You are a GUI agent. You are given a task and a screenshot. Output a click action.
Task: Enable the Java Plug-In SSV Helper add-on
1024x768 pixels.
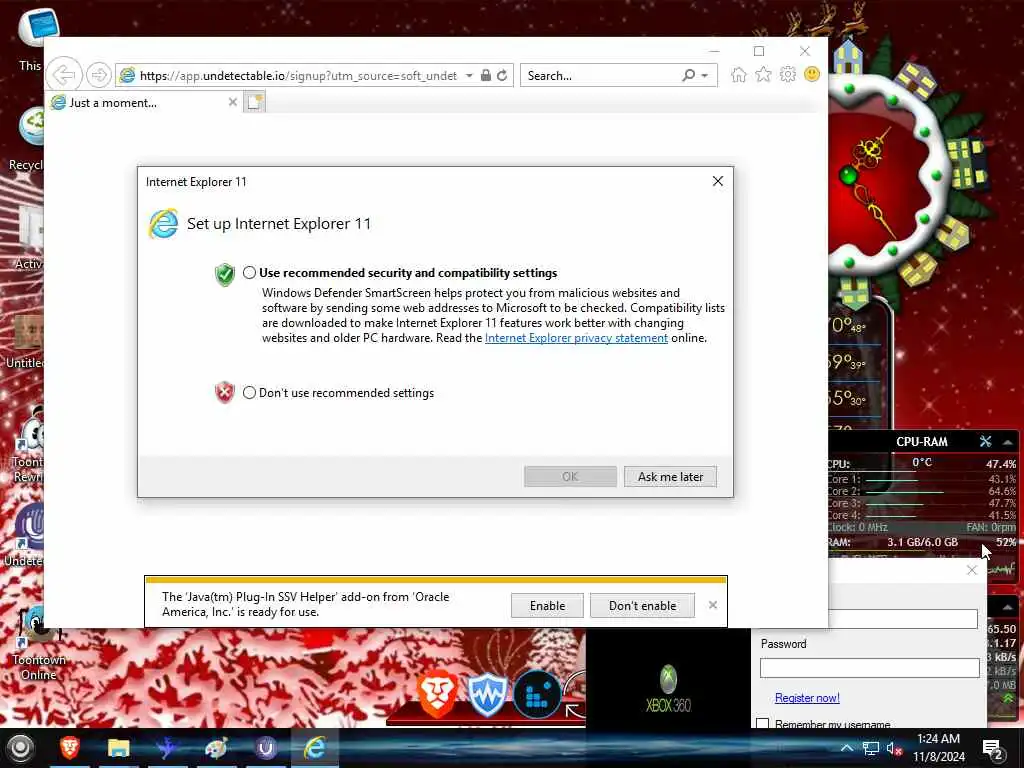click(547, 605)
